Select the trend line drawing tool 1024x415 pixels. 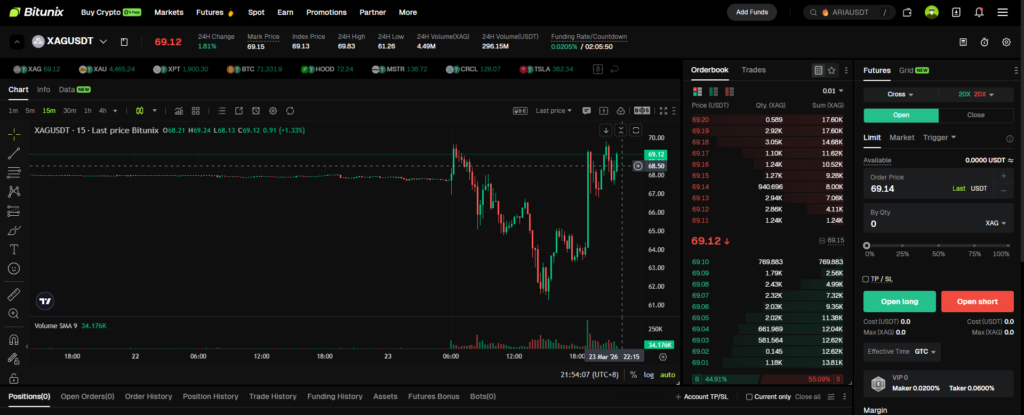click(14, 154)
